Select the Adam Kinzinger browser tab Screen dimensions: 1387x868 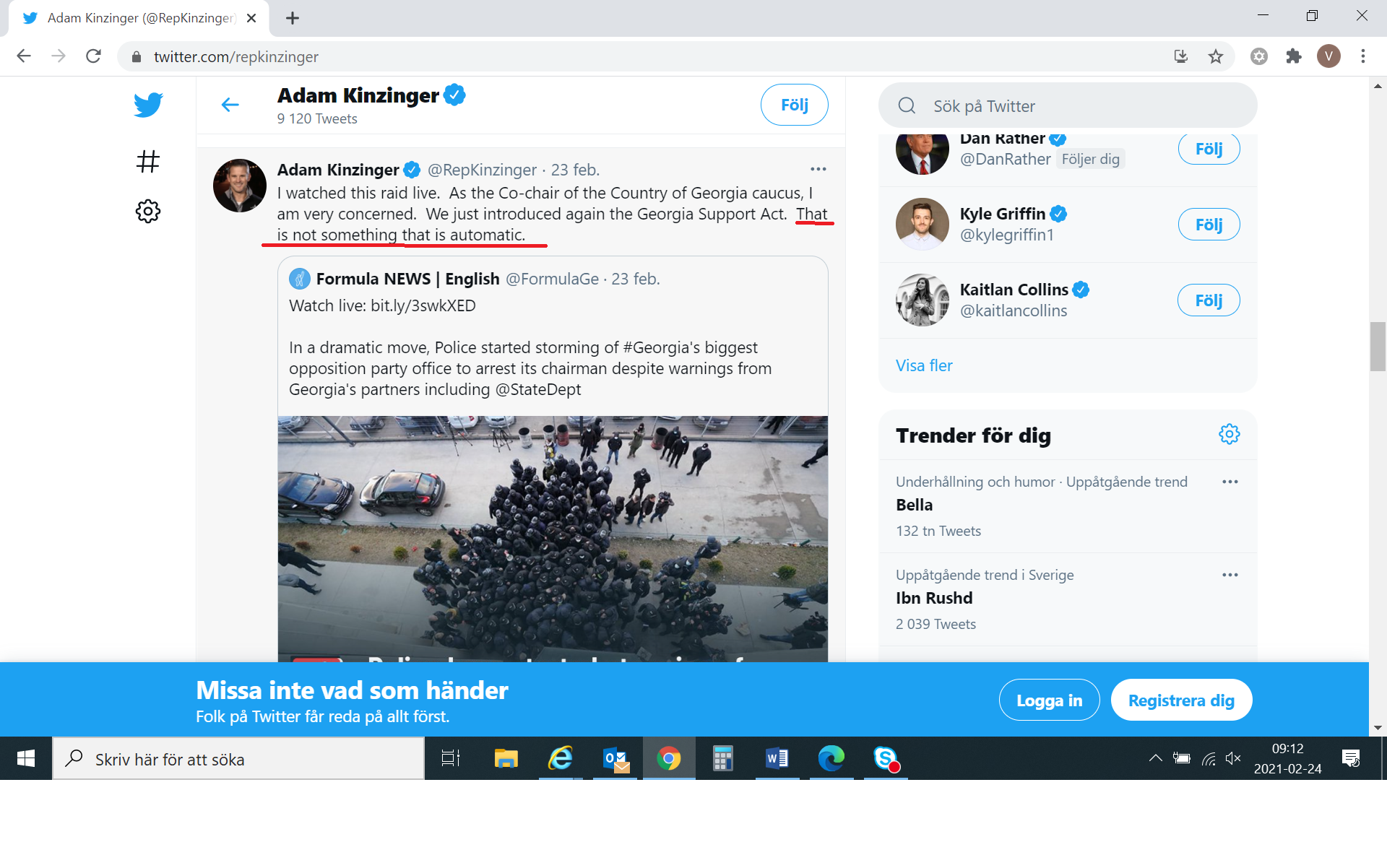click(139, 18)
